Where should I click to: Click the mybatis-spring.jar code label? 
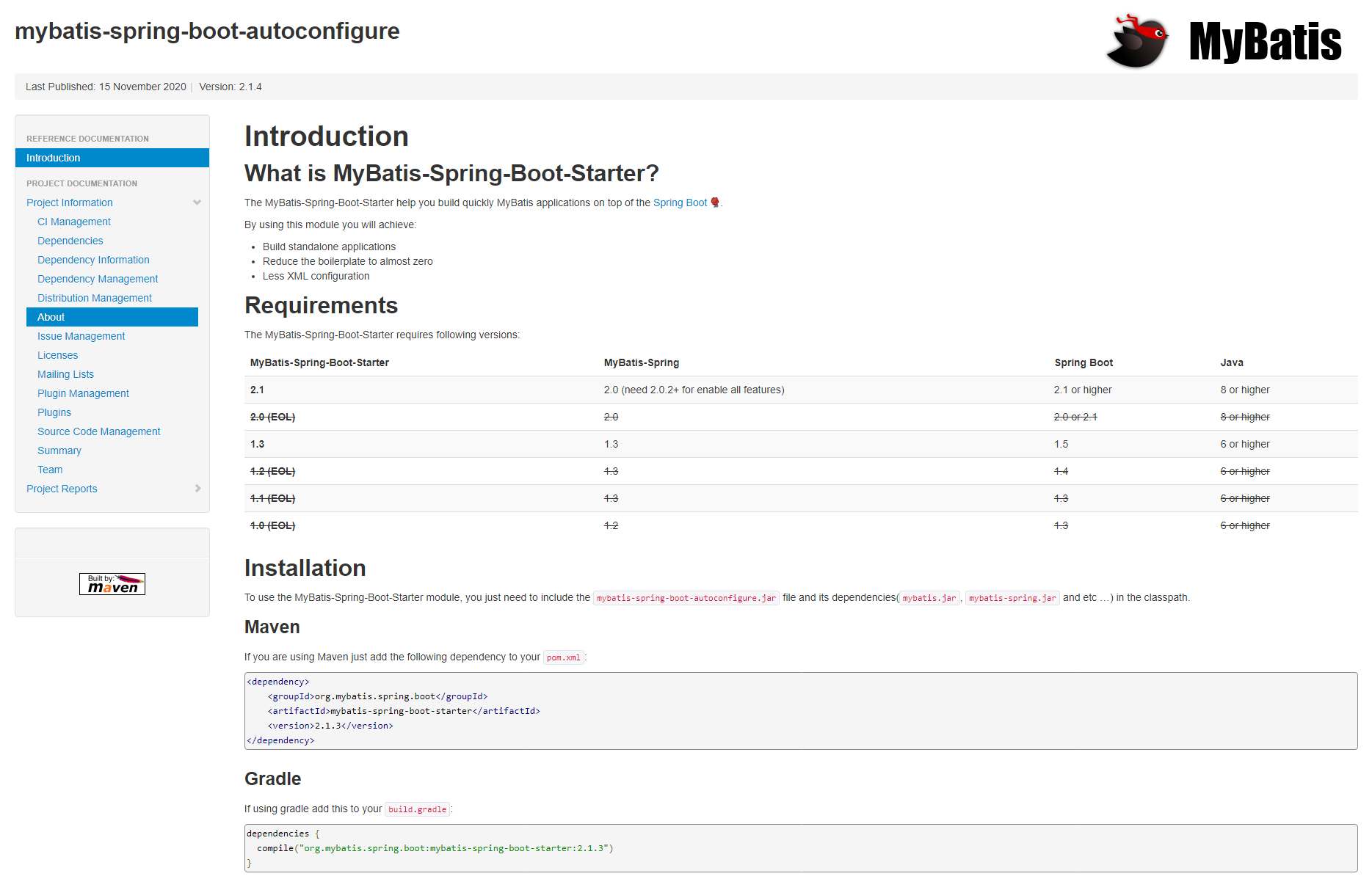tap(1012, 598)
